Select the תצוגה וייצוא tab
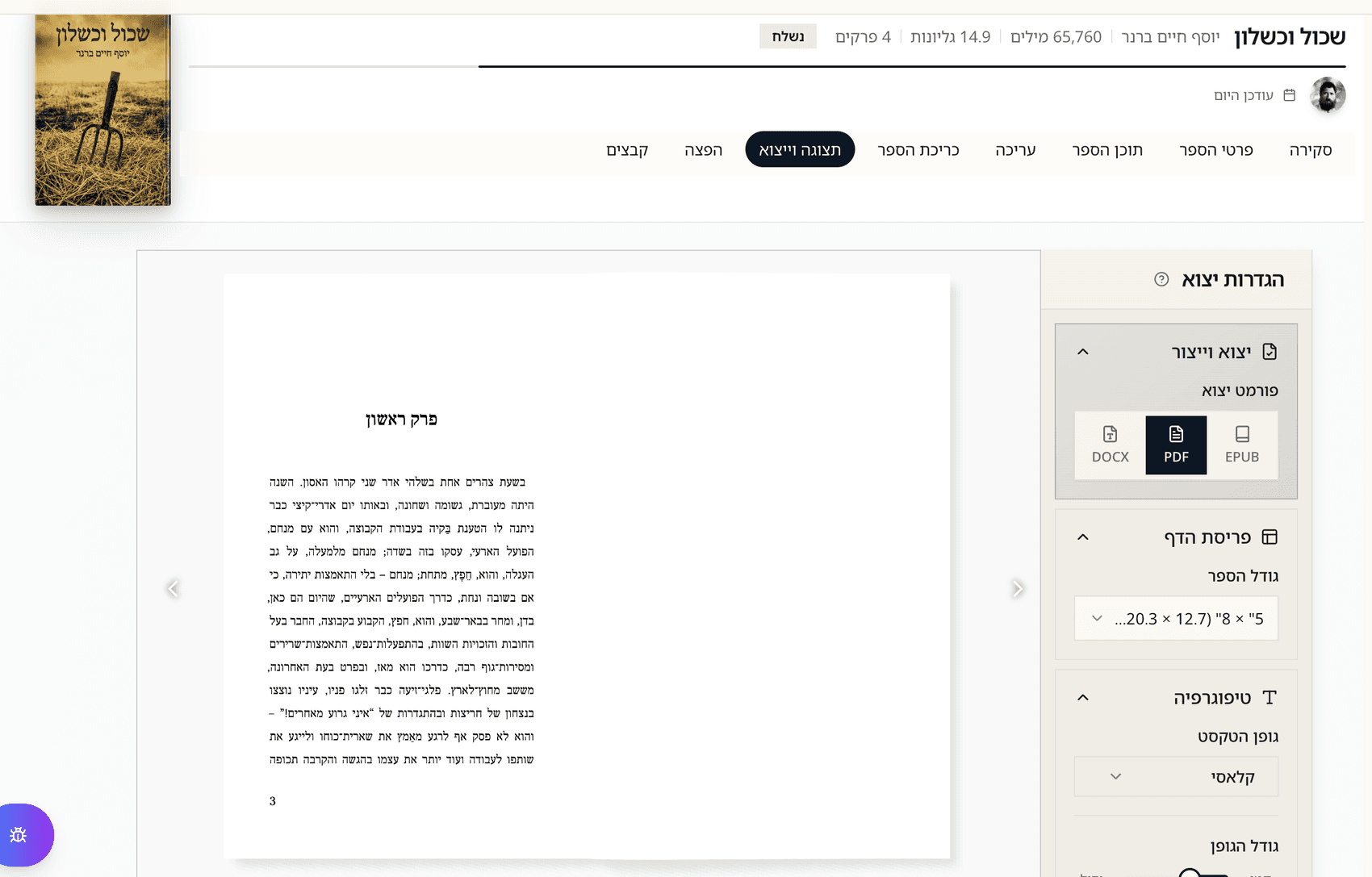1372x877 pixels. tap(800, 149)
